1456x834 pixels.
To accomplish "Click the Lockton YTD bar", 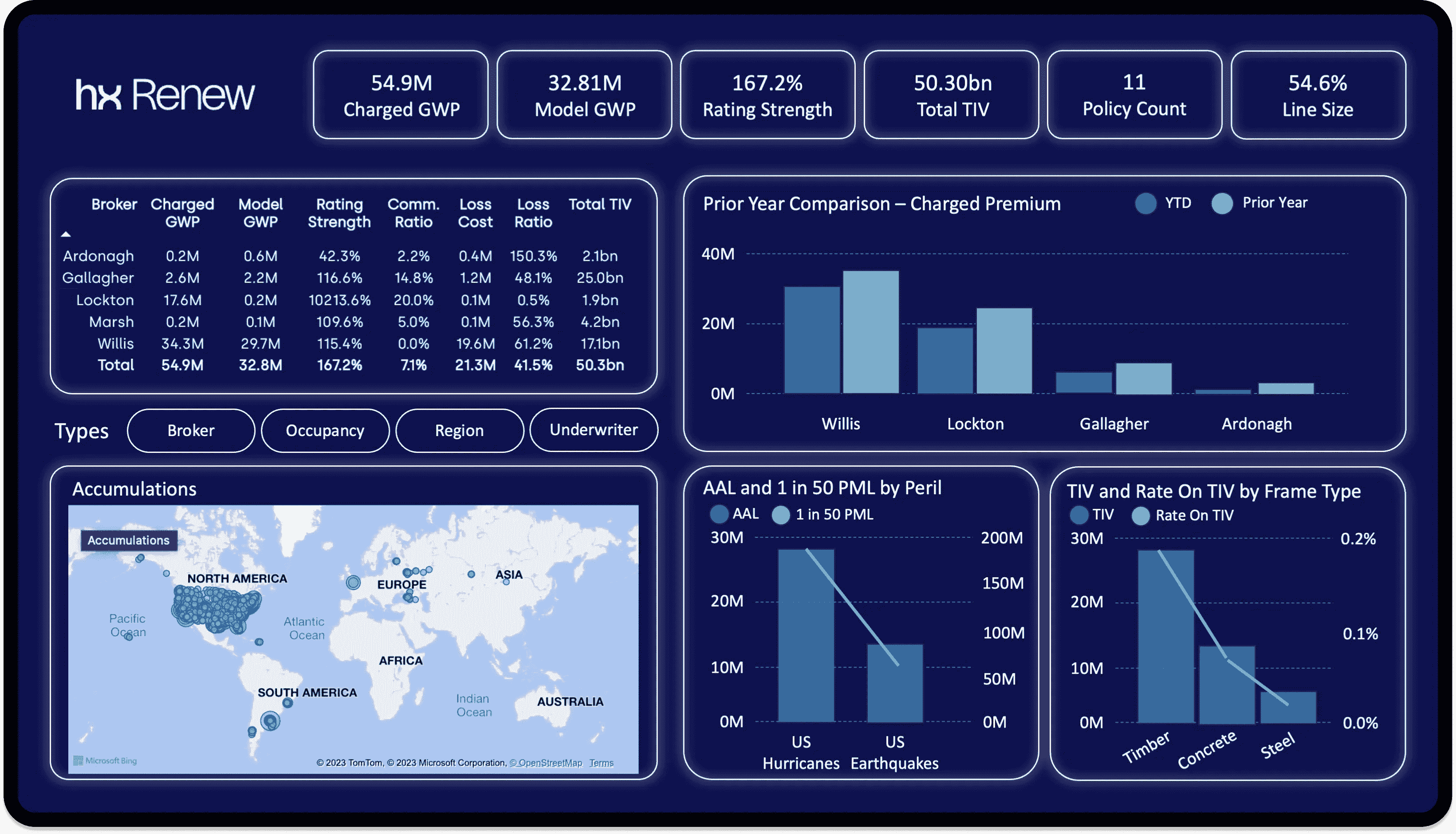I will pos(945,360).
